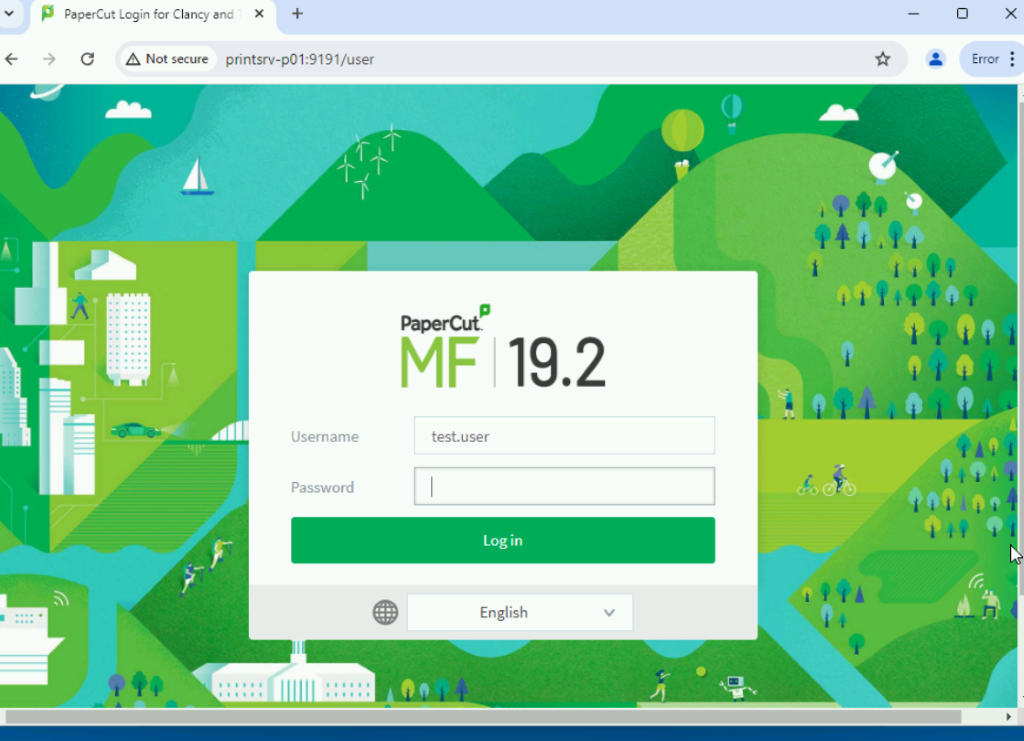Click the PaperCut MF 19.2 logo
The image size is (1024, 741).
(x=504, y=346)
